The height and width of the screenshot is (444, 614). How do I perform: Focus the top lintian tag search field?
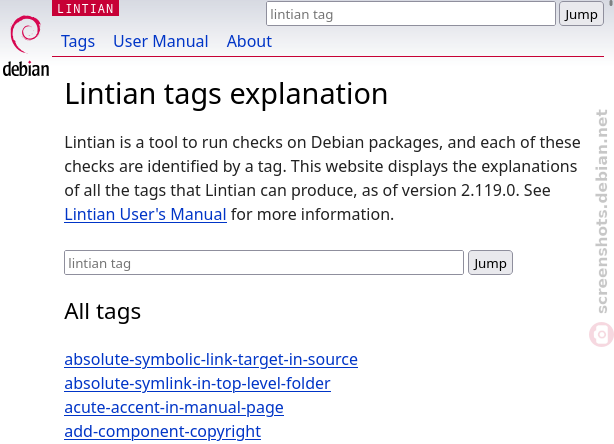pos(410,14)
